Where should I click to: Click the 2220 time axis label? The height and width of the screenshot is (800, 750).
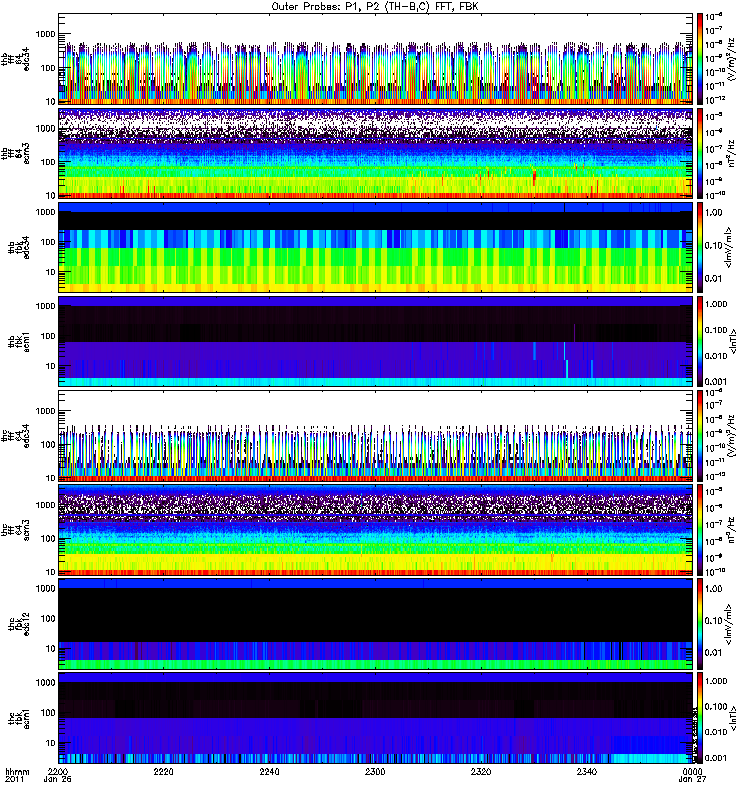(163, 771)
